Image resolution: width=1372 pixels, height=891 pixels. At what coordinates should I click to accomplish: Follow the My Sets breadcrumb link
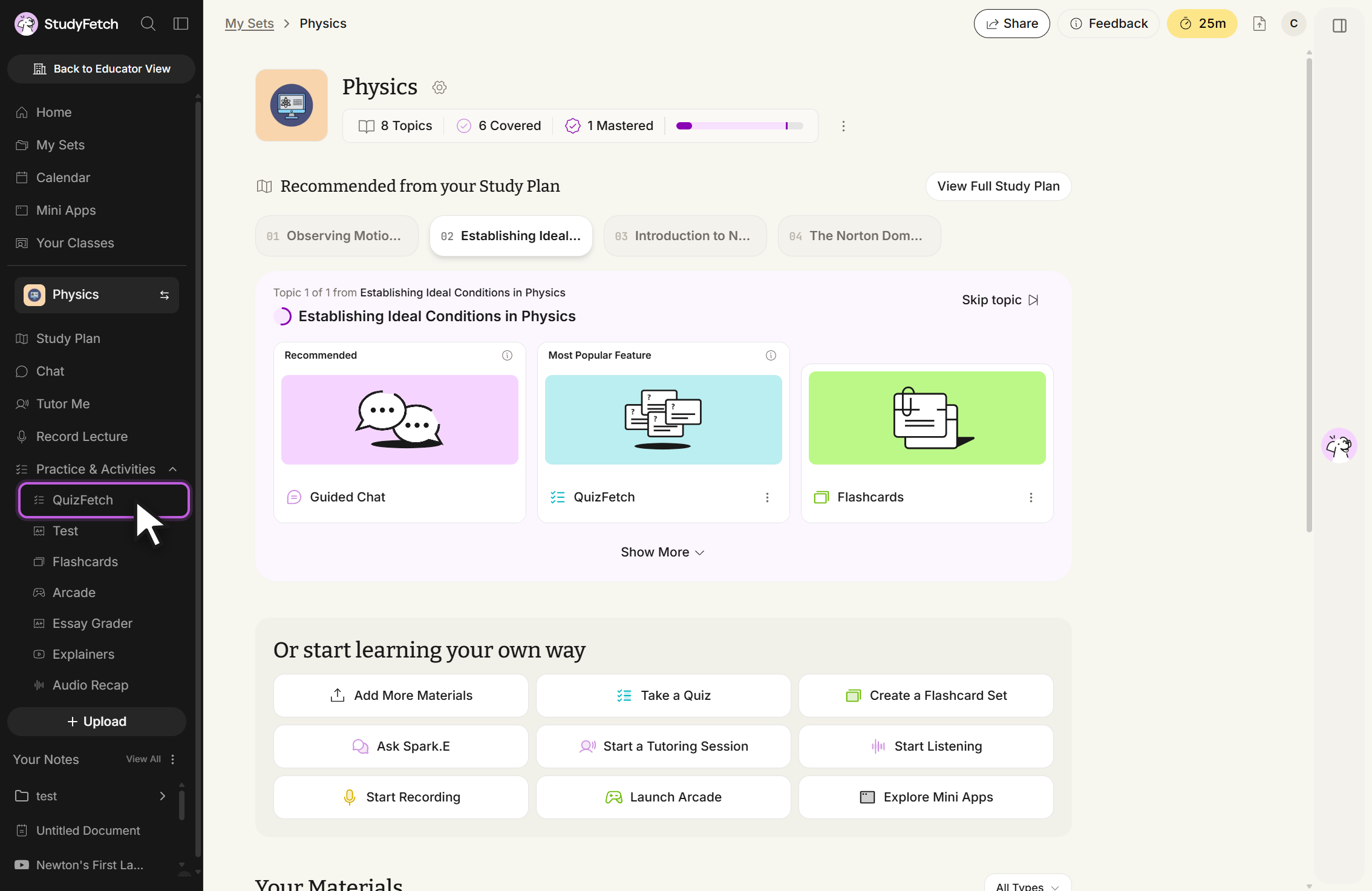pyautogui.click(x=249, y=24)
